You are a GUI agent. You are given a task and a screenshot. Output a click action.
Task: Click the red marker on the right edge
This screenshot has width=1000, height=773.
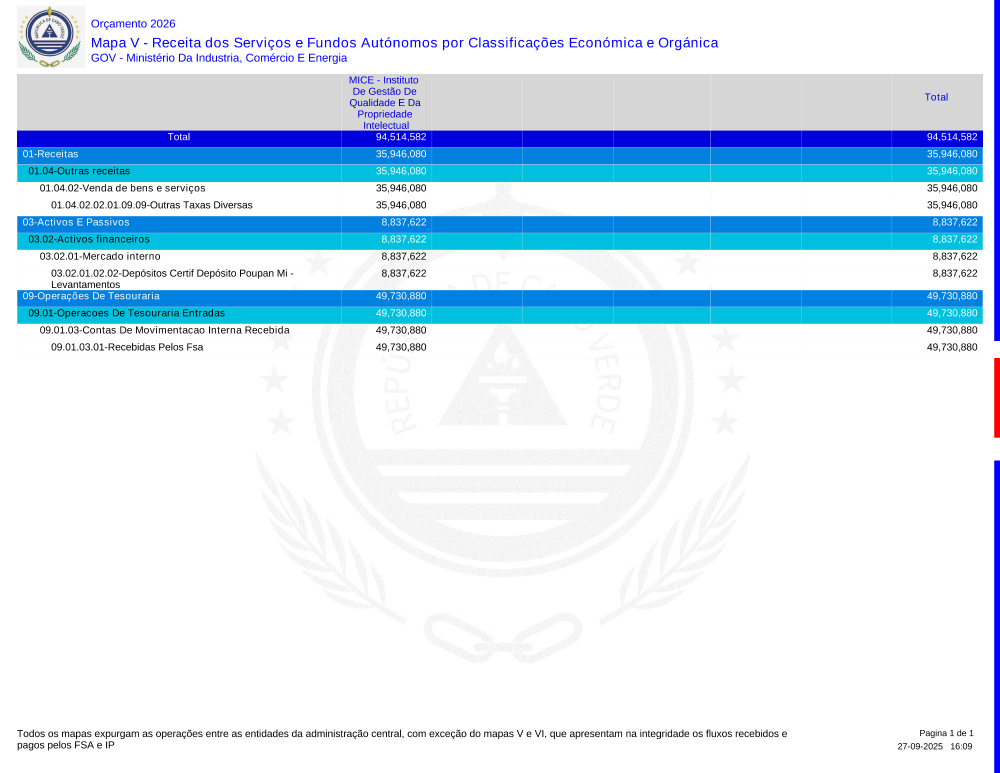coord(996,397)
